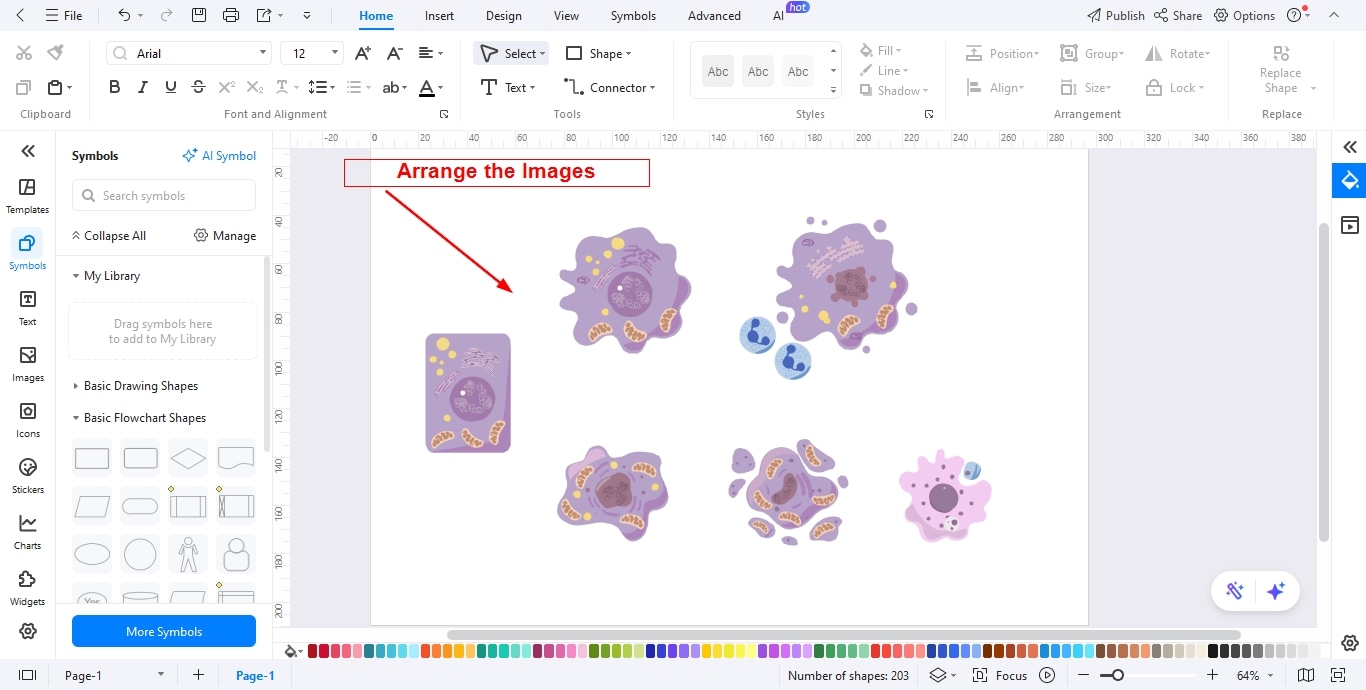Click the Redo arrow icon
The image size is (1366, 690).
[x=166, y=15]
